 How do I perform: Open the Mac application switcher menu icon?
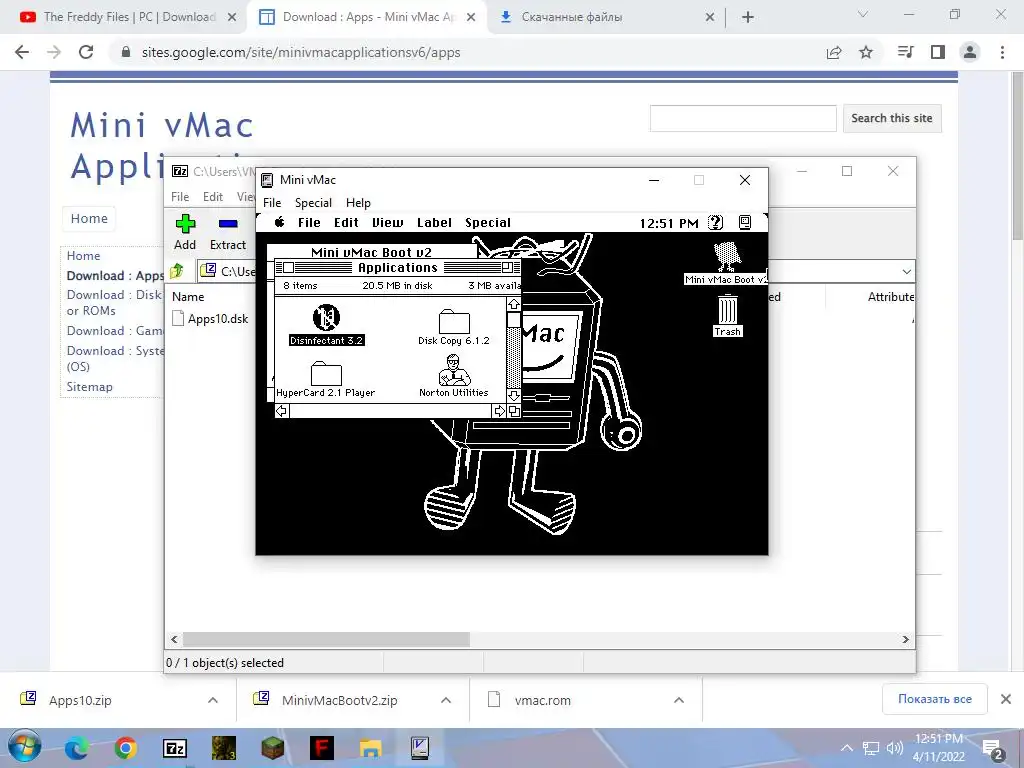click(x=744, y=223)
